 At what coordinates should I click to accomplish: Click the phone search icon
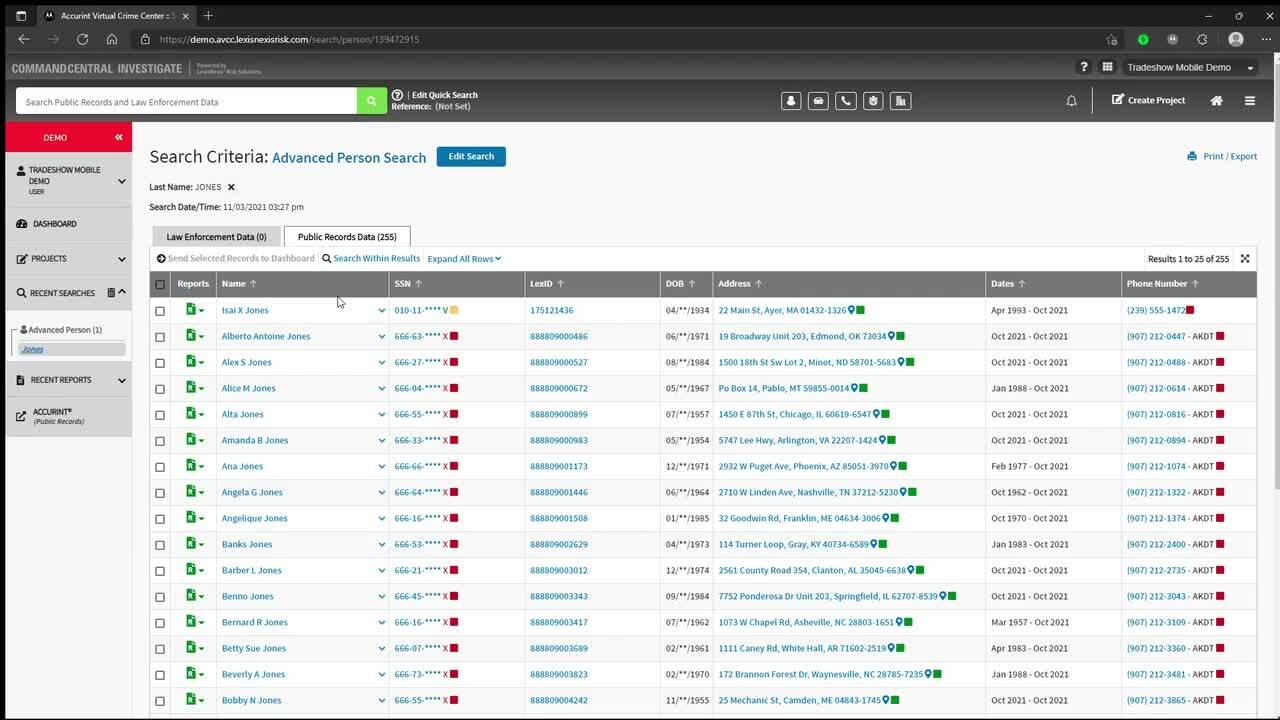coord(846,101)
